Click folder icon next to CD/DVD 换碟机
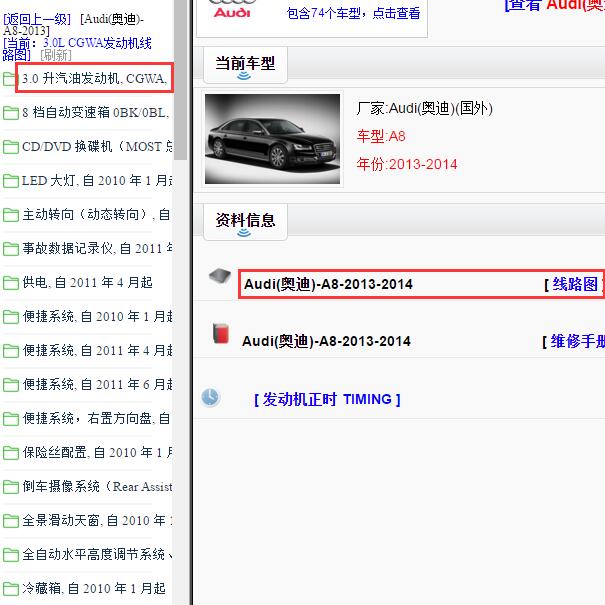This screenshot has height=605, width=605. [x=10, y=147]
